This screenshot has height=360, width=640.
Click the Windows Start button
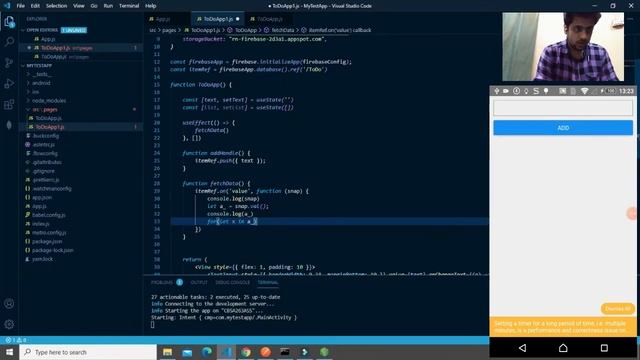(x=9, y=352)
